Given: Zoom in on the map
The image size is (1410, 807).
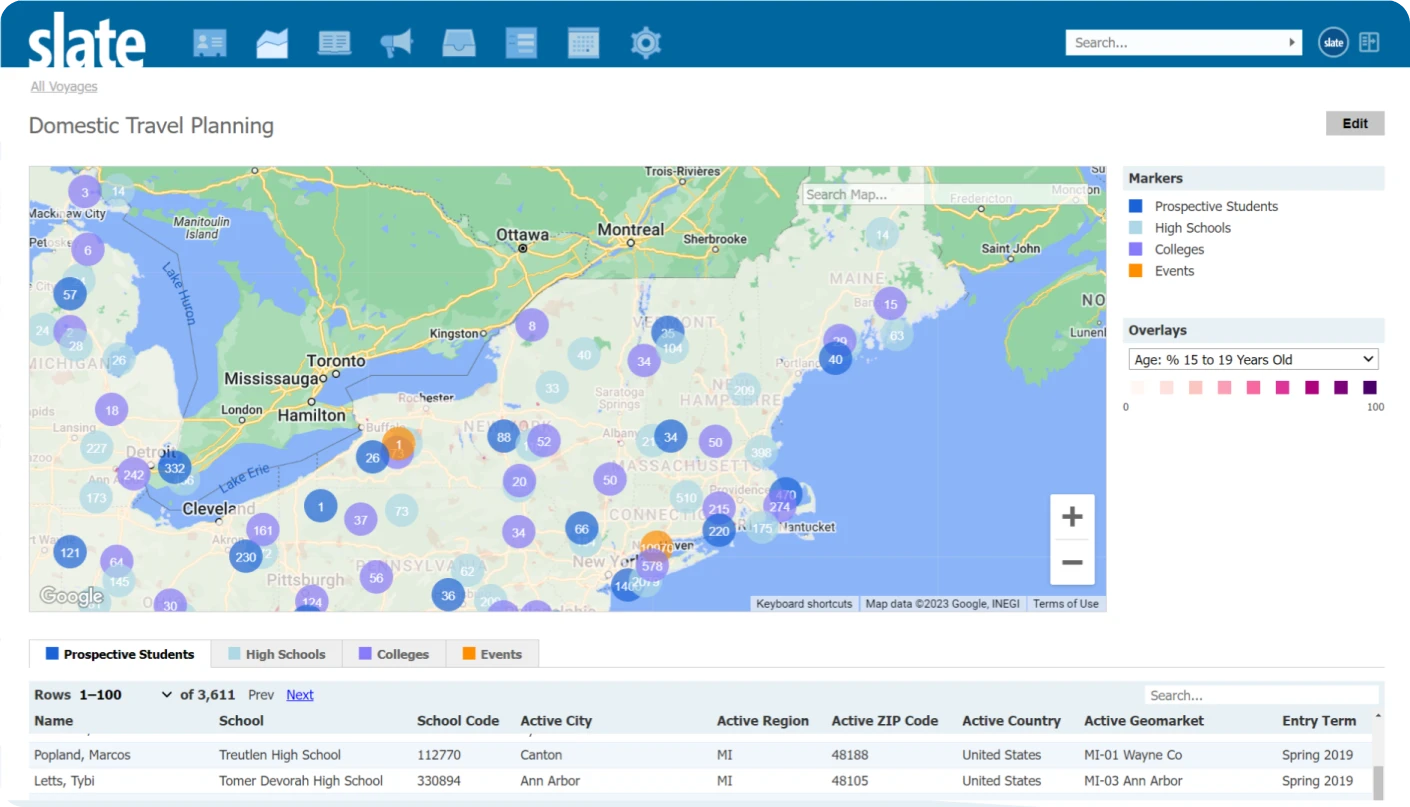Looking at the screenshot, I should [x=1072, y=517].
